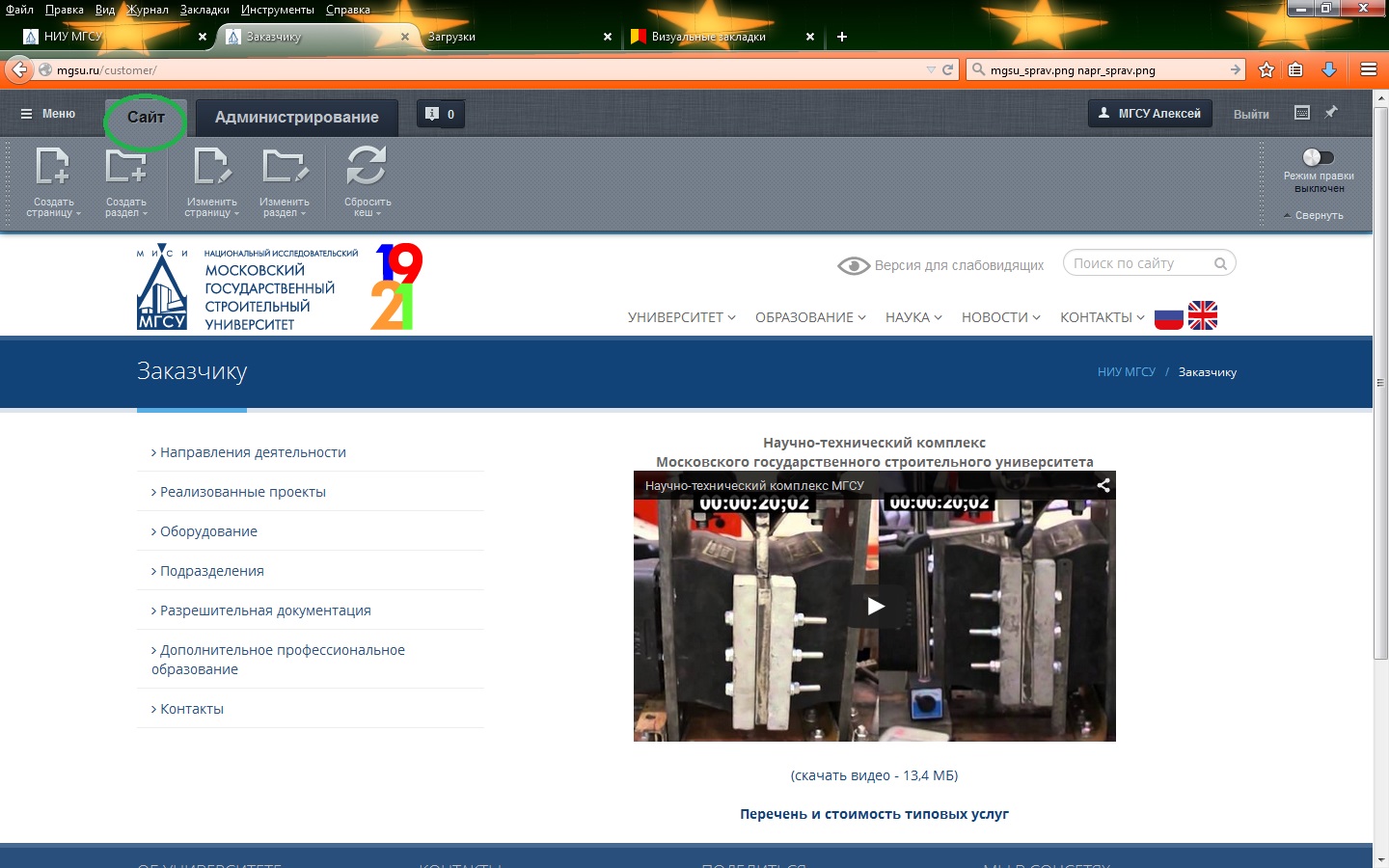Switch site to English flag
Viewport: 1389px width, 868px height.
pos(1203,315)
